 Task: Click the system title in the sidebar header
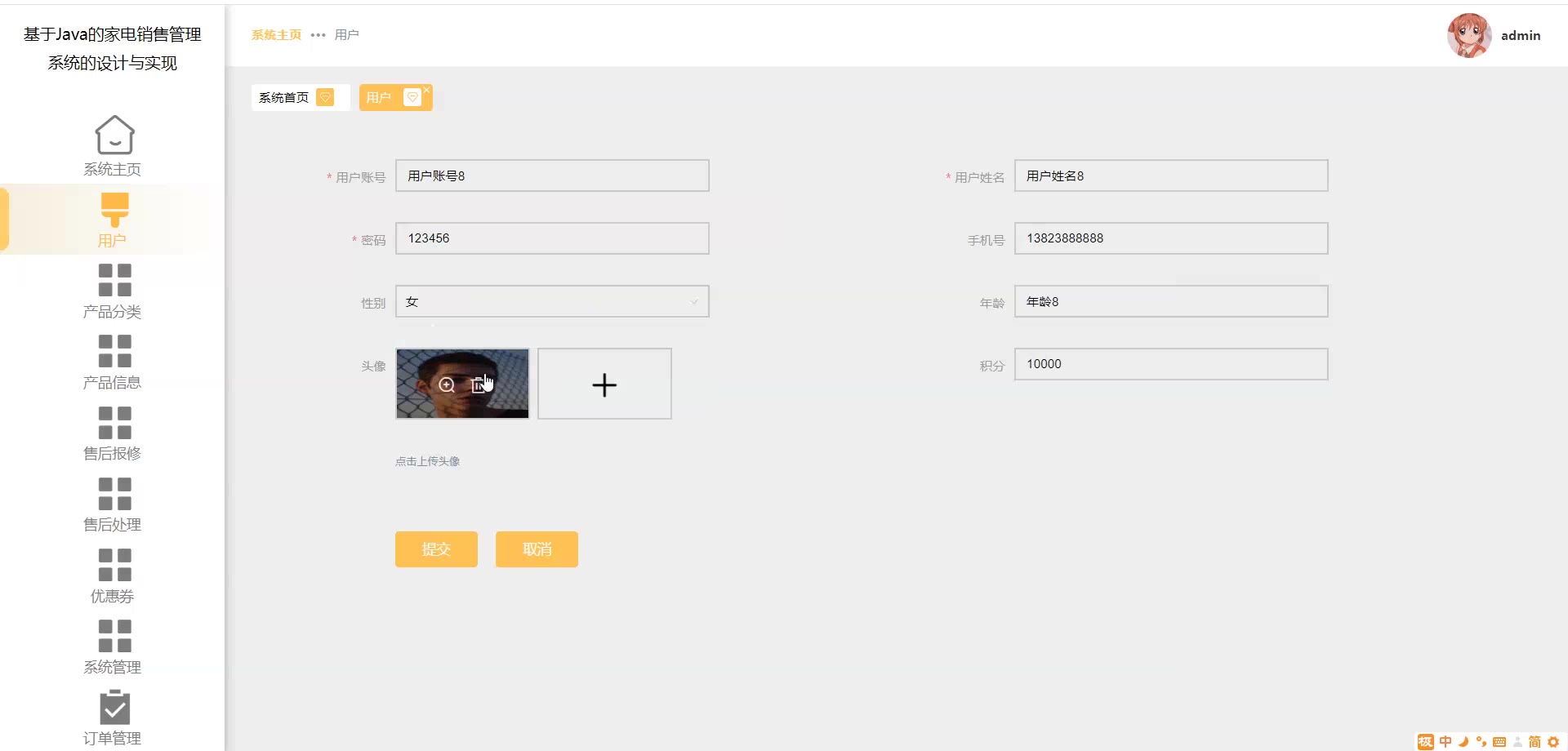coord(113,48)
